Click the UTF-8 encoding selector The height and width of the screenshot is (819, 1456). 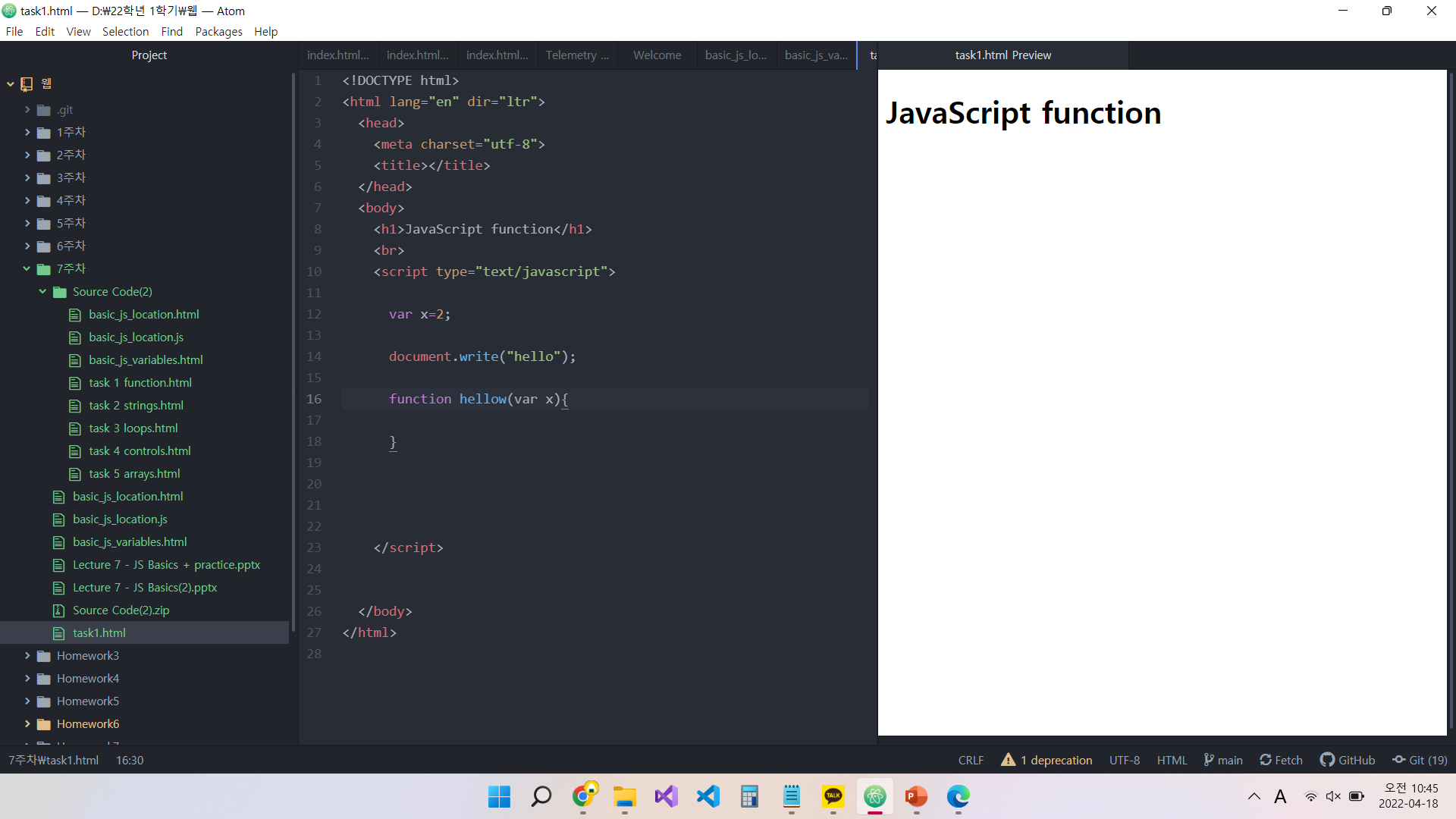pyautogui.click(x=1124, y=760)
